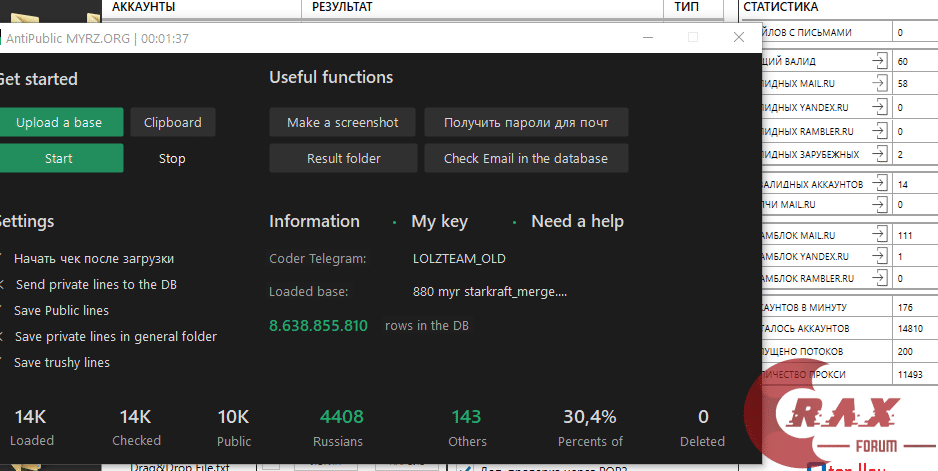Click the АМБЛОК MAIL.RU value 111
The image size is (938, 471).
[904, 235]
